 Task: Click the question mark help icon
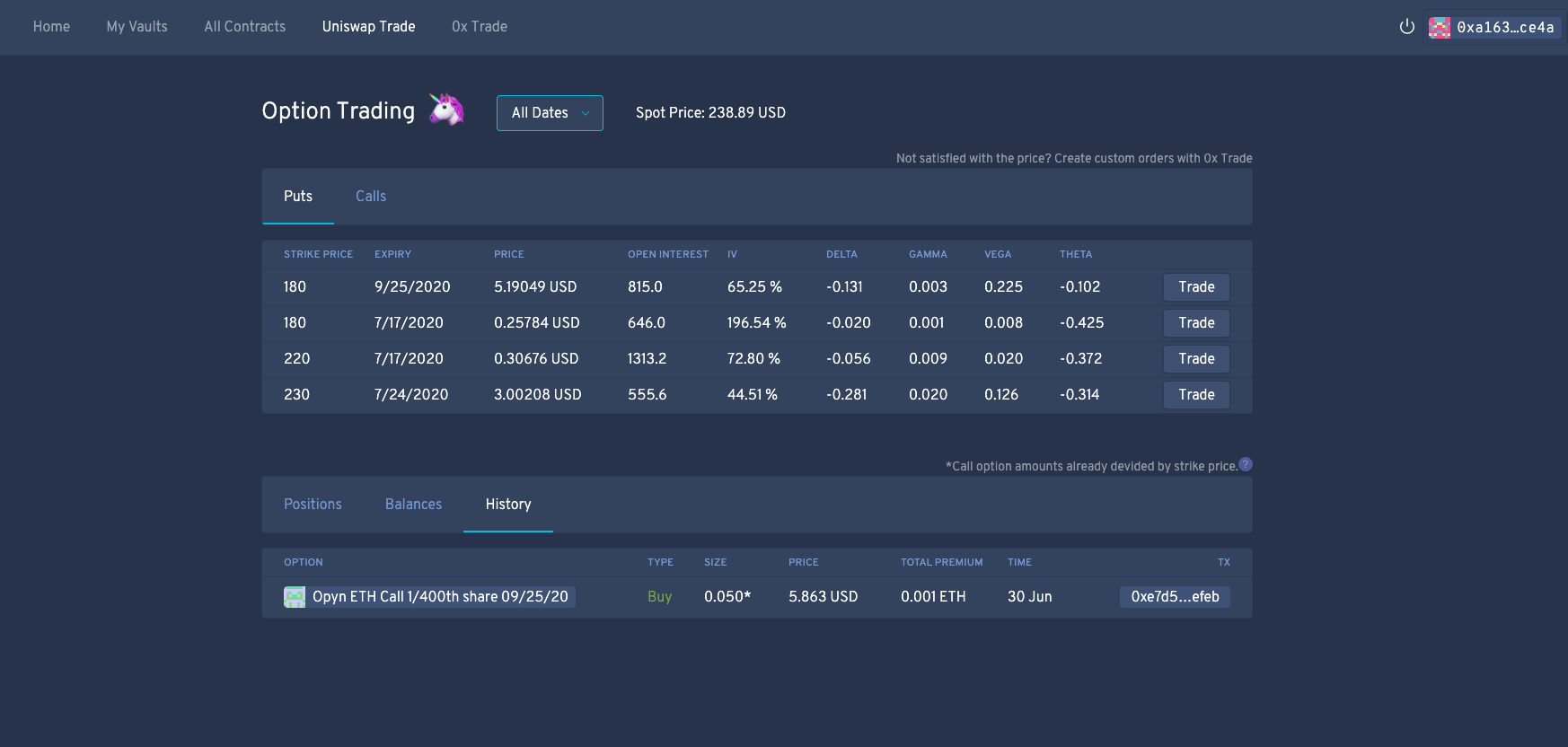[1246, 464]
